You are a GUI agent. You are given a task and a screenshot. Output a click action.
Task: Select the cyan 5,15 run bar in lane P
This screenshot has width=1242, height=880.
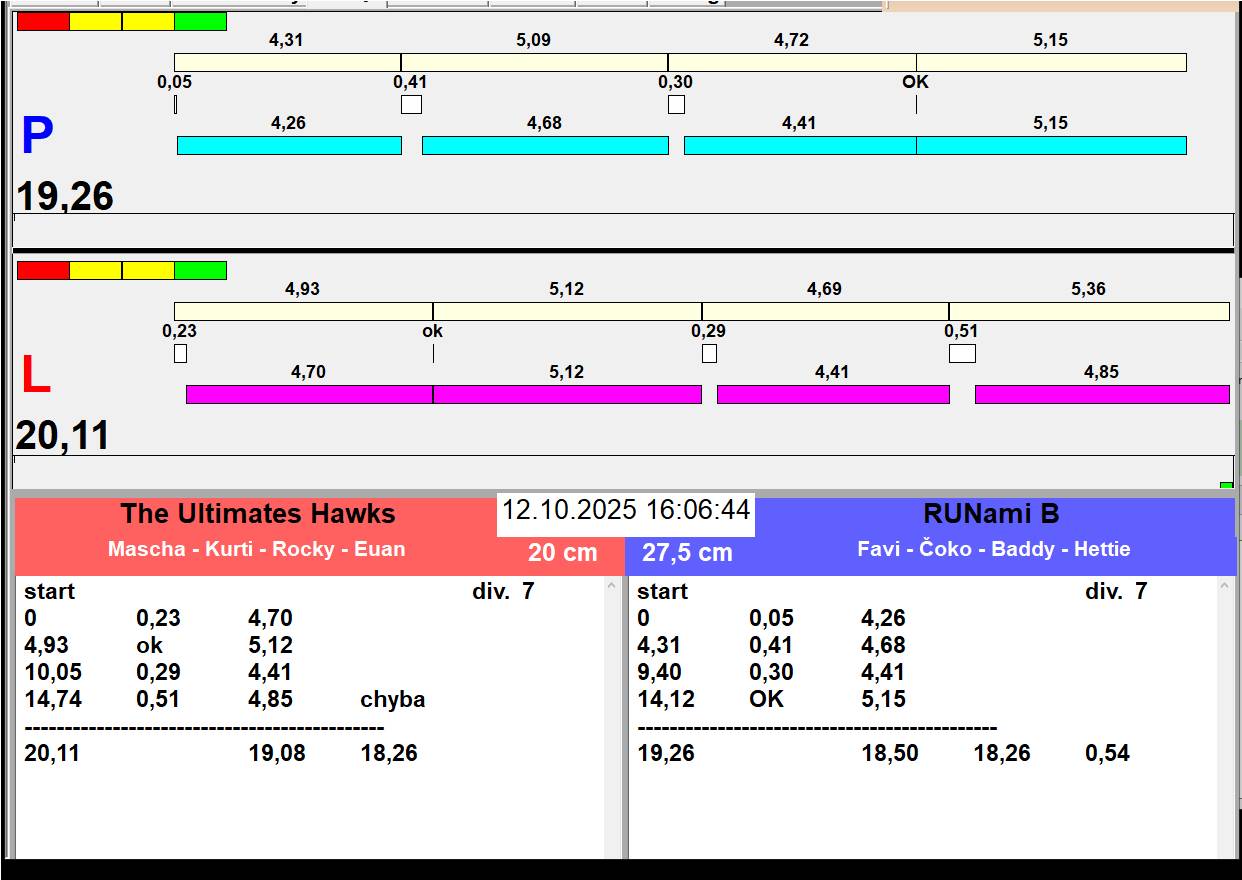(x=1051, y=145)
